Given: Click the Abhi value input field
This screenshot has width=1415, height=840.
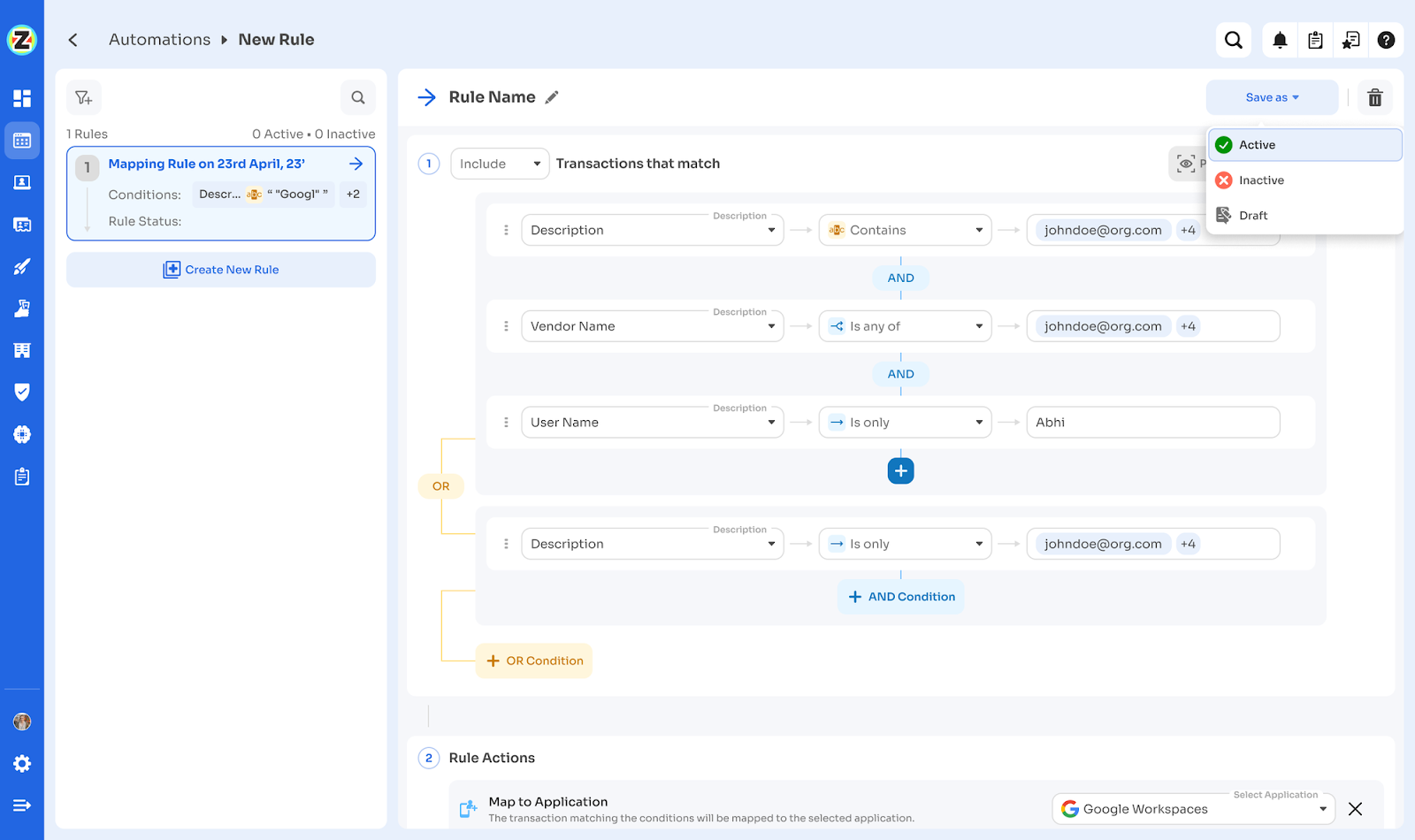Looking at the screenshot, I should (1153, 423).
